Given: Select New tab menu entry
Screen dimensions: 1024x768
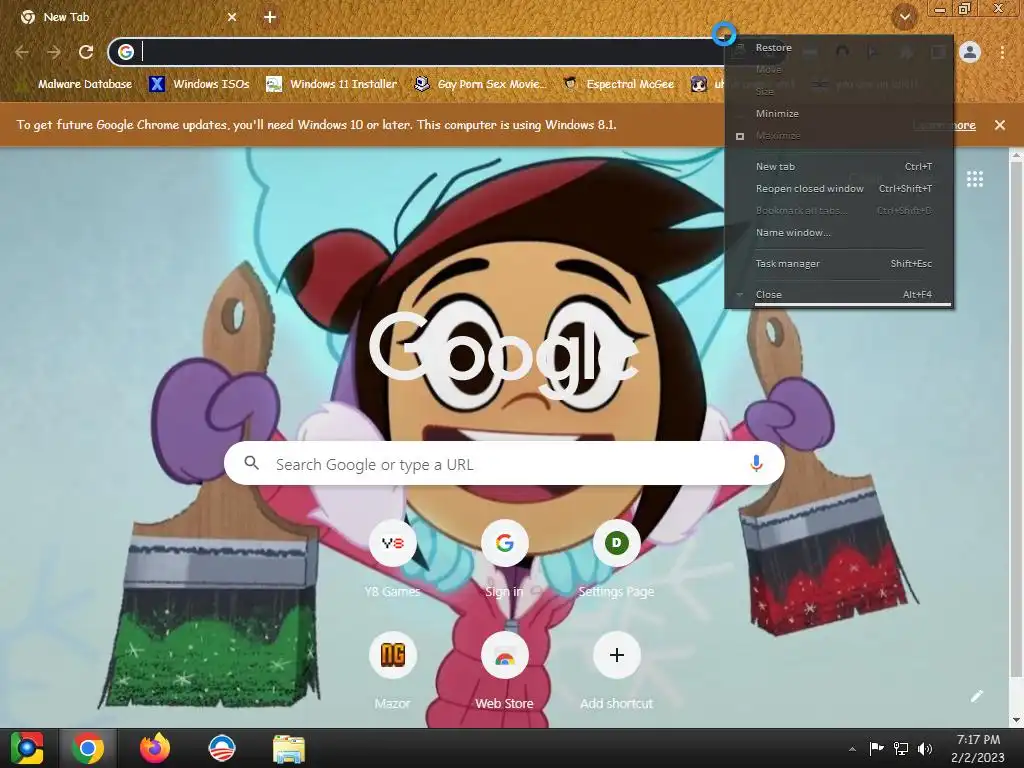Looking at the screenshot, I should [839, 167].
